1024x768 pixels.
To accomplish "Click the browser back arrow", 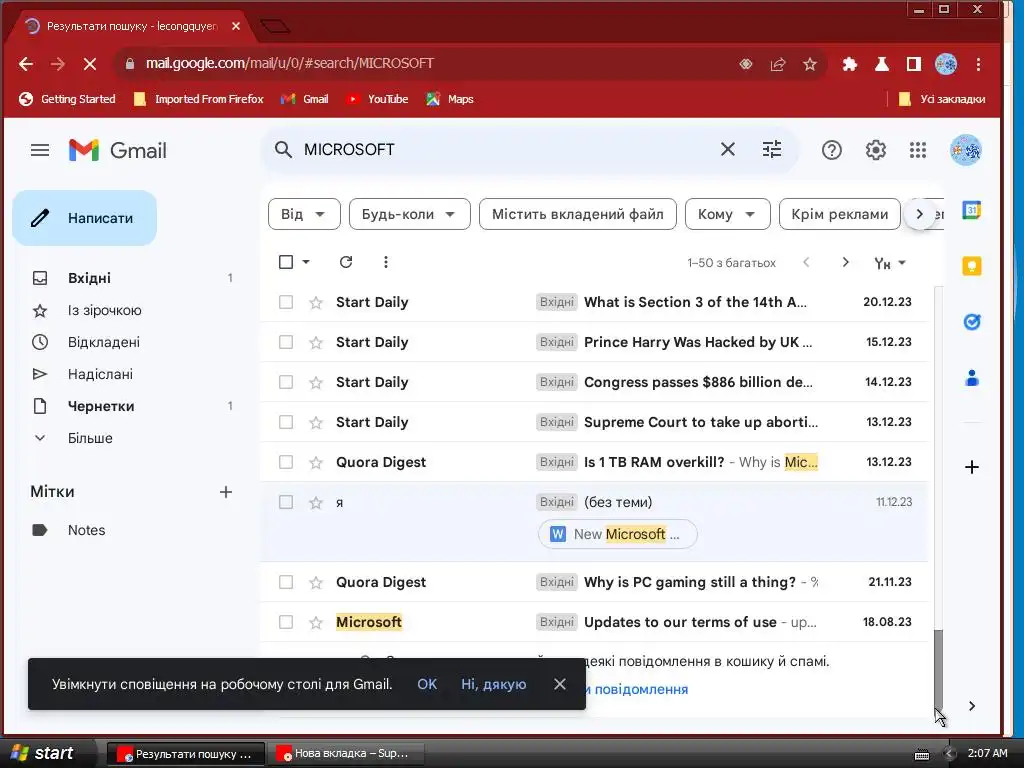I will click(26, 63).
